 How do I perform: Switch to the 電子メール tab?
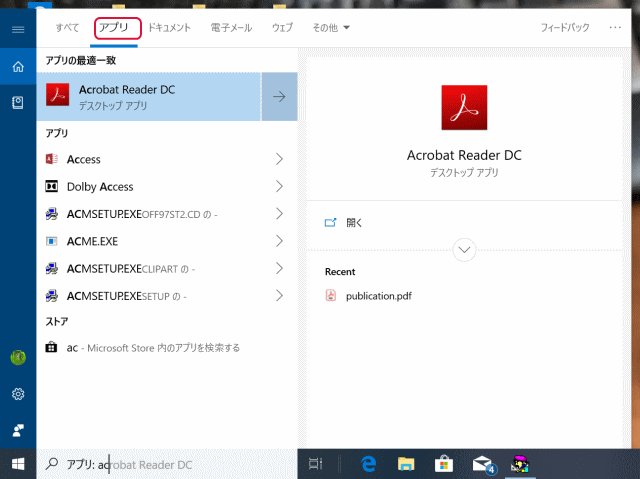231,27
